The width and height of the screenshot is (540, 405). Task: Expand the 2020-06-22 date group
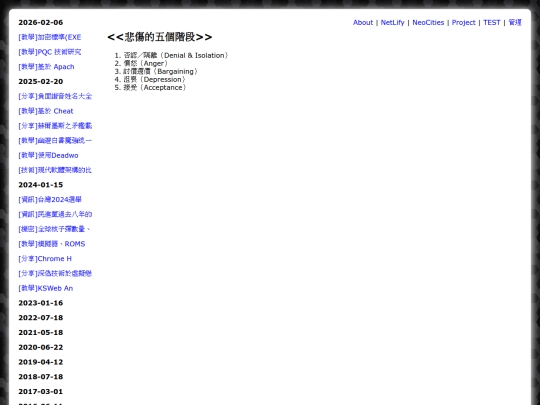(x=41, y=347)
